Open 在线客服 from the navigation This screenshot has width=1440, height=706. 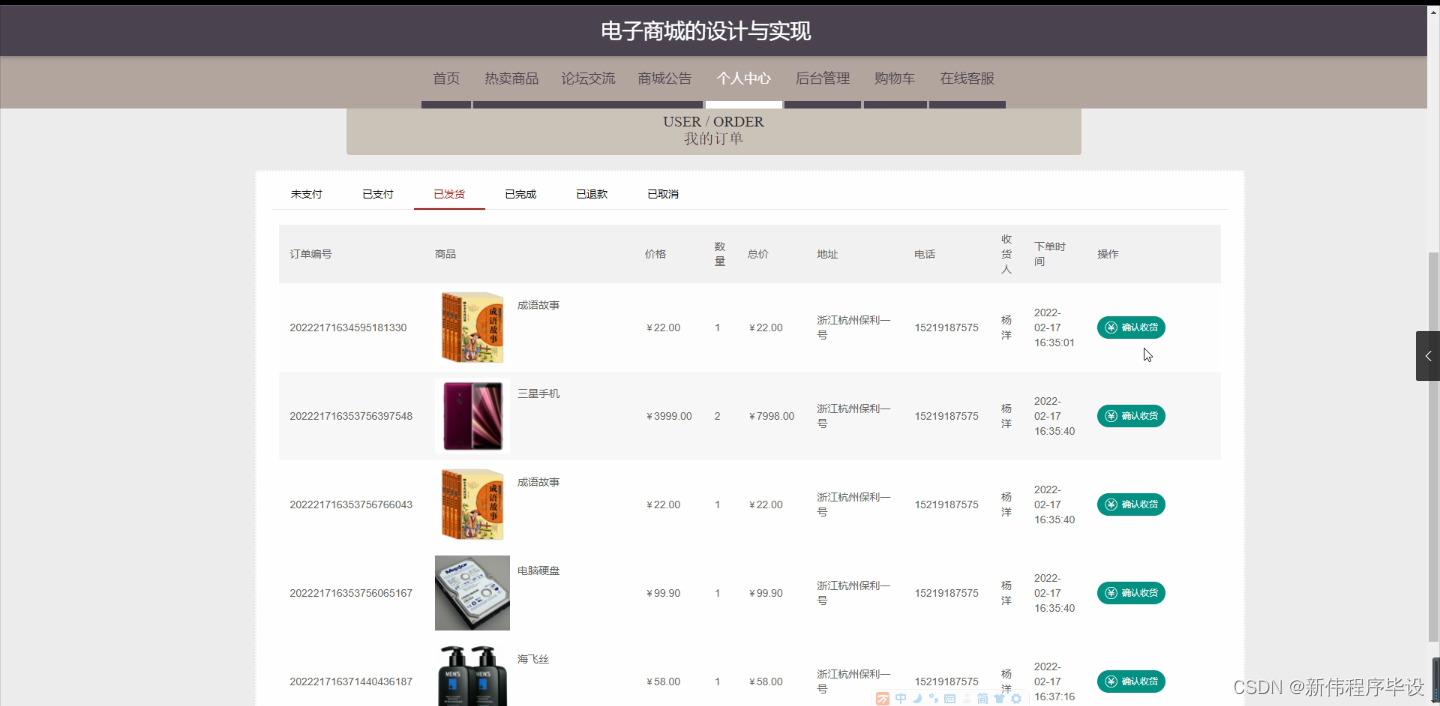coord(967,78)
